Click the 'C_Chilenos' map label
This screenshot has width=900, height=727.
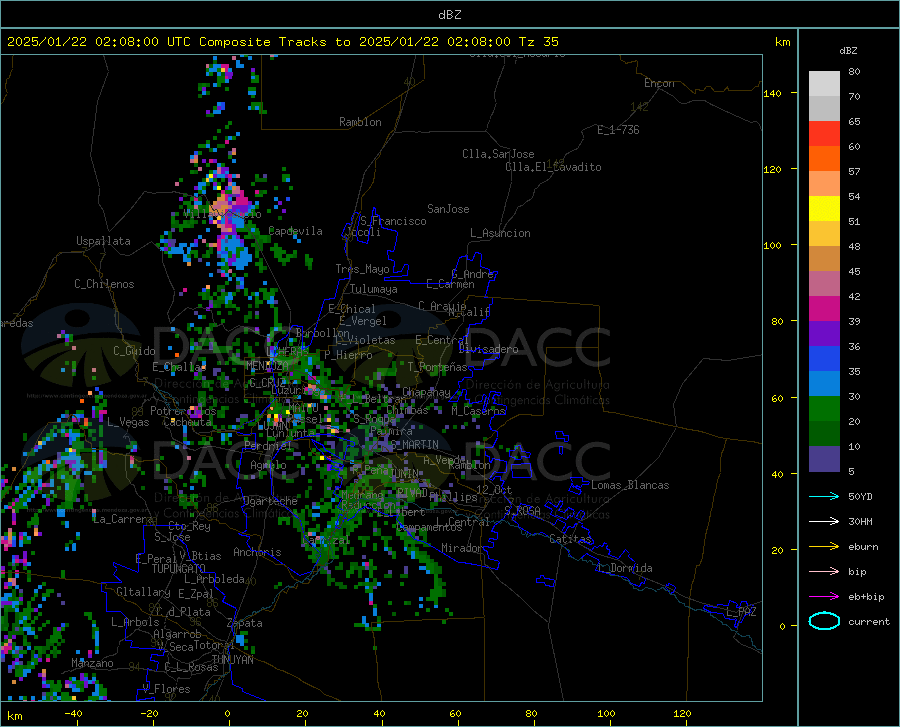coord(104,284)
